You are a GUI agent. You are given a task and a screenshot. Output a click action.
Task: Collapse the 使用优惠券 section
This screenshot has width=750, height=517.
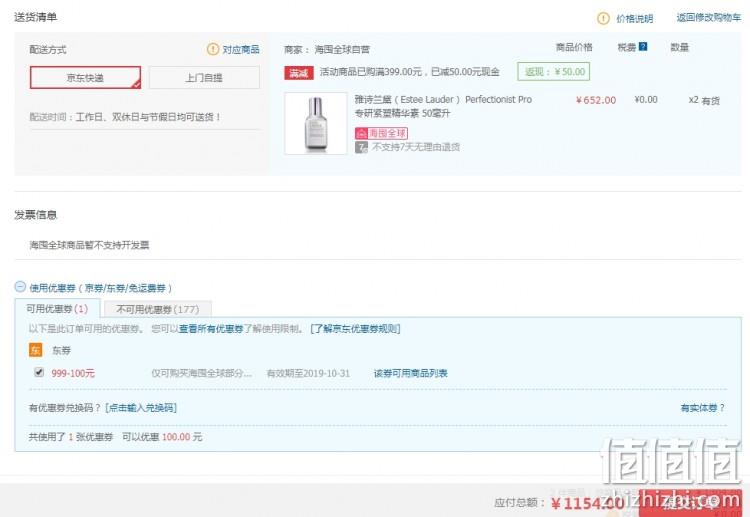click(x=20, y=287)
